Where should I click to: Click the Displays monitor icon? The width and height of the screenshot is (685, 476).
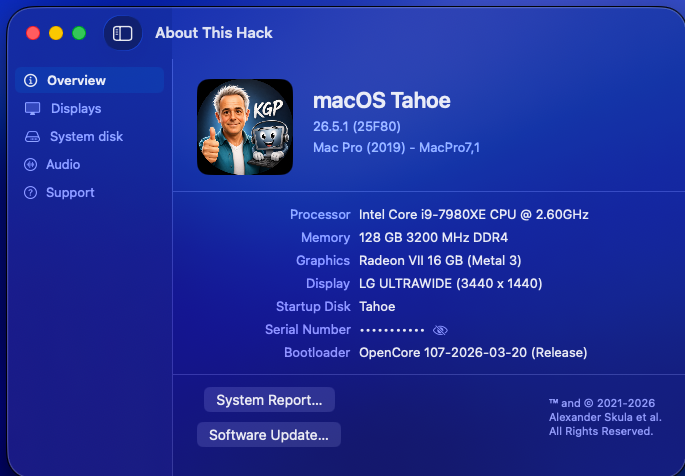(x=32, y=108)
